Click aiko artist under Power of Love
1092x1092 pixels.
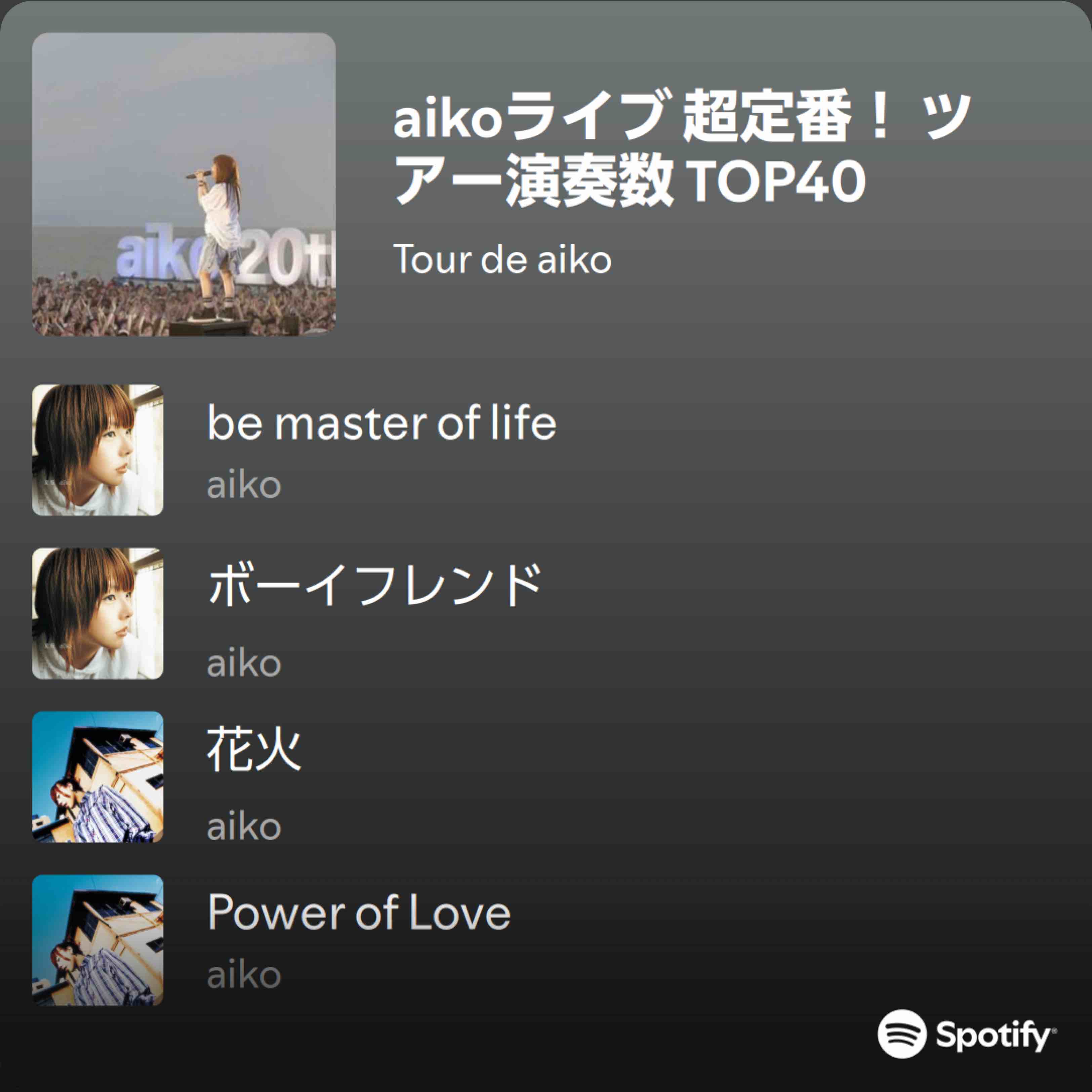point(244,975)
